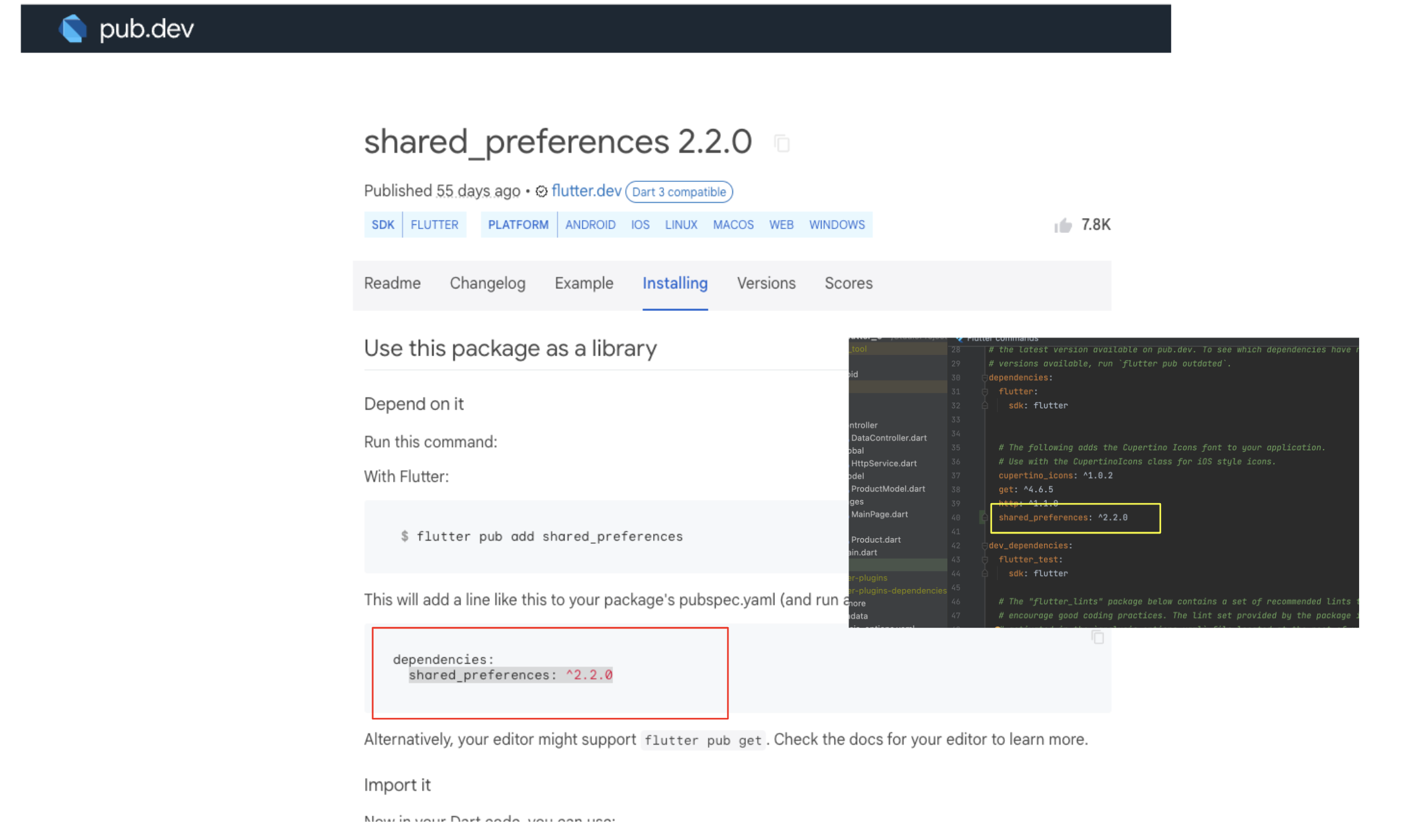Copy the dependencies code snippet

coord(1097,637)
